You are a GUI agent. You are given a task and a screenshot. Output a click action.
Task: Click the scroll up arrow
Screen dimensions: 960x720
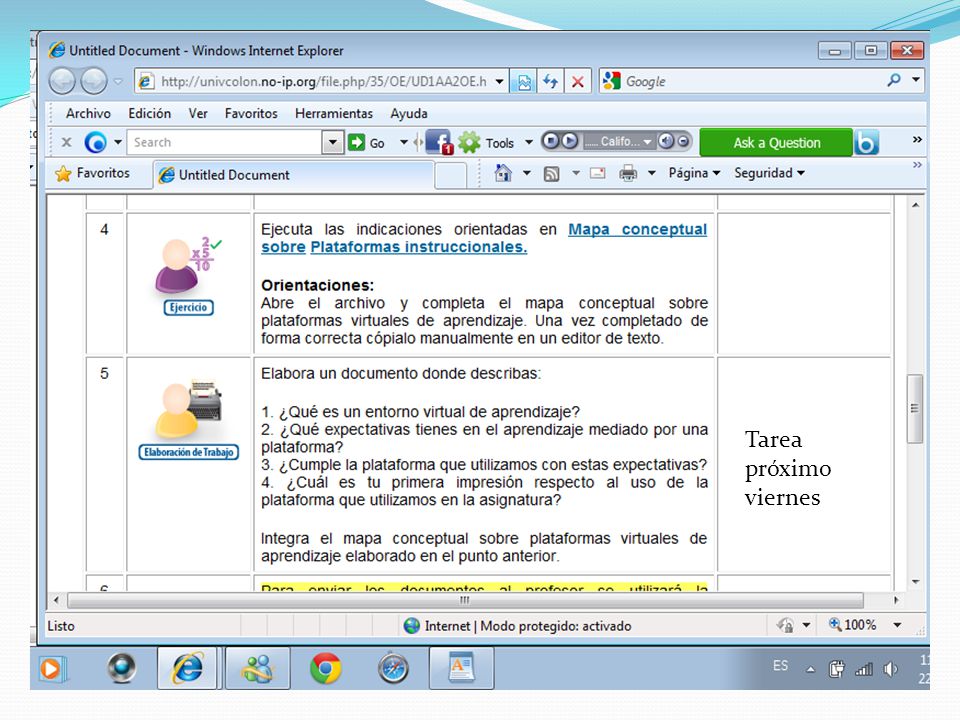click(x=915, y=205)
